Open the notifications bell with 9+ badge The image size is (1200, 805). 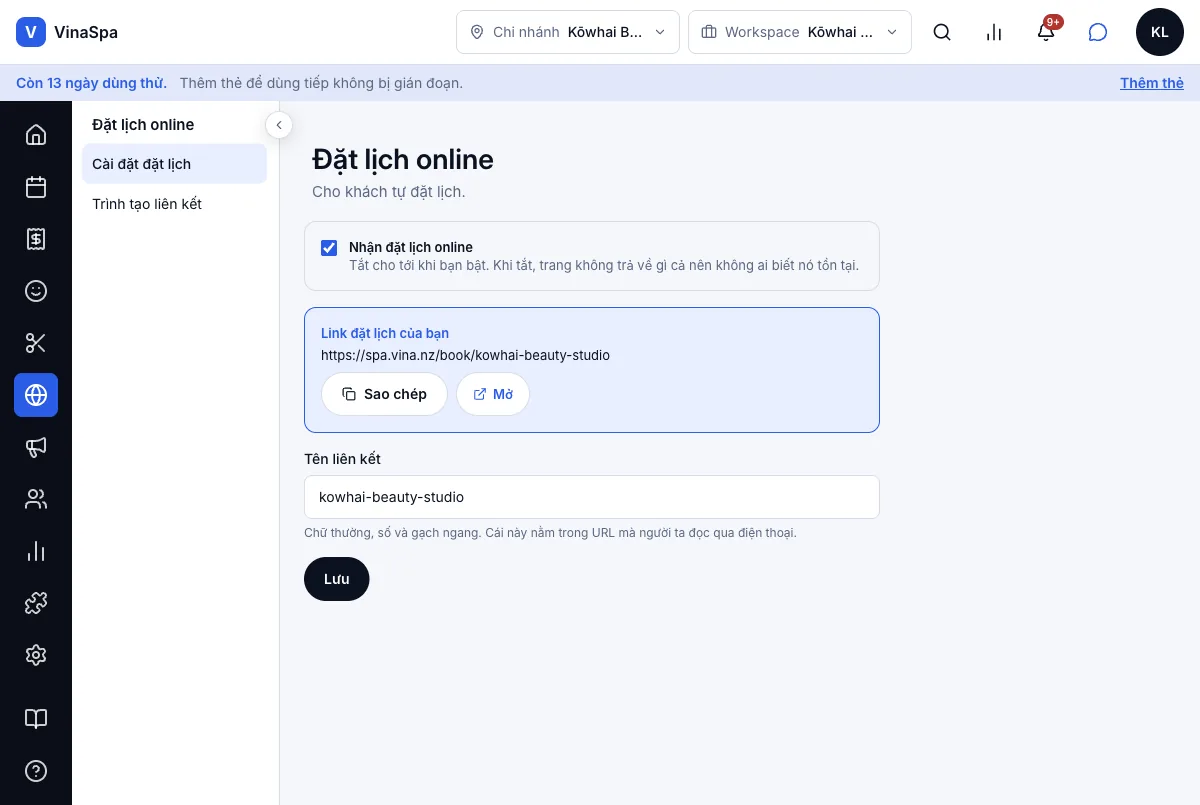1046,32
